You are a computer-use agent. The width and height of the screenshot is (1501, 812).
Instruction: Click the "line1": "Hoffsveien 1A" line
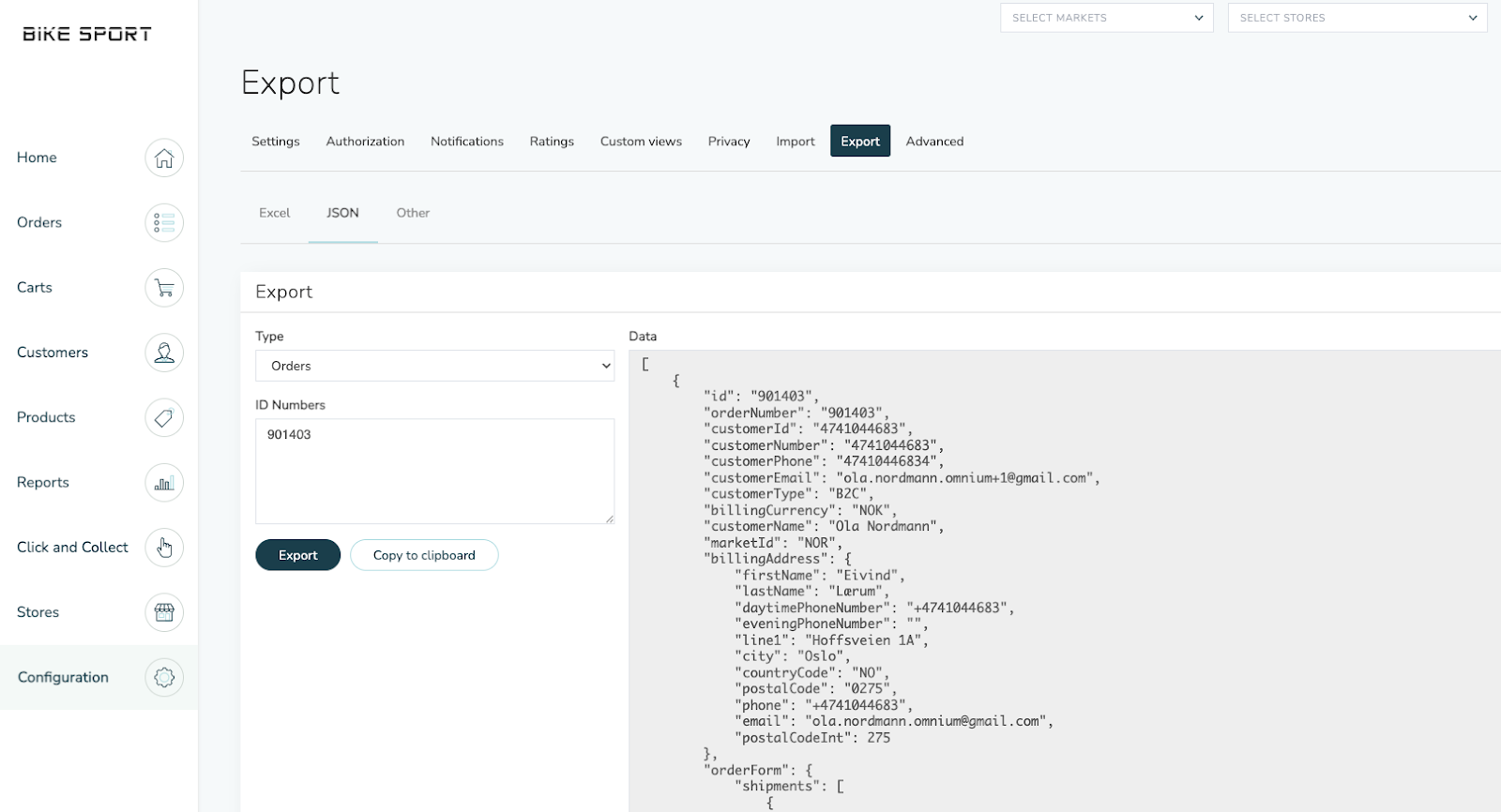click(x=832, y=640)
